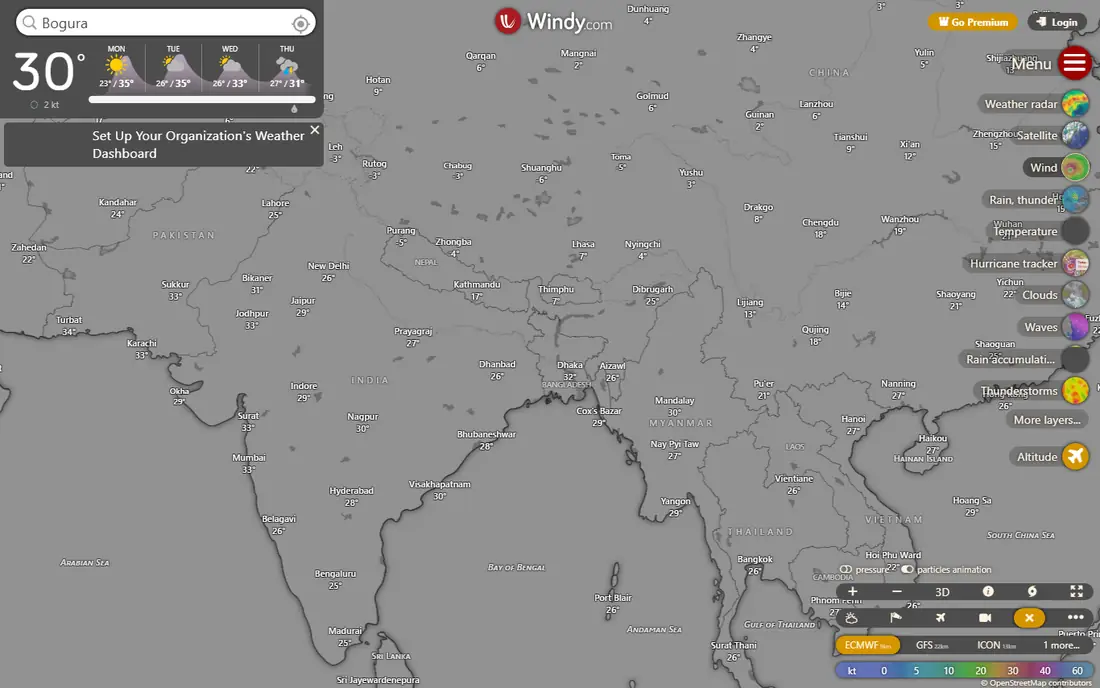Click the wind speed kt color legend

point(964,670)
